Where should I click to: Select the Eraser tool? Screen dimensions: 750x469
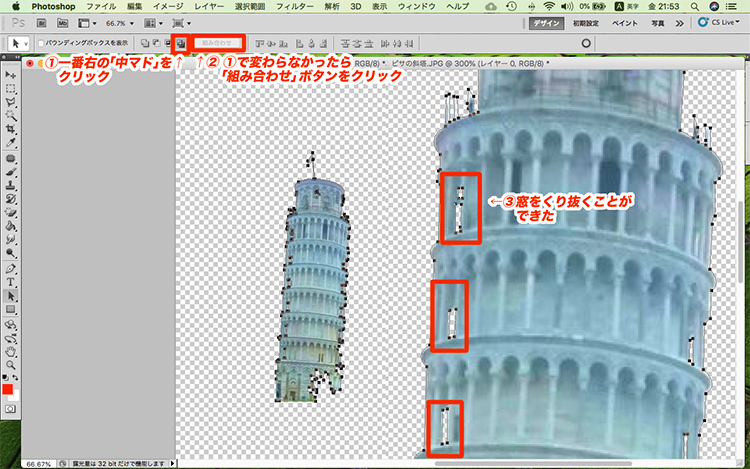pyautogui.click(x=10, y=212)
